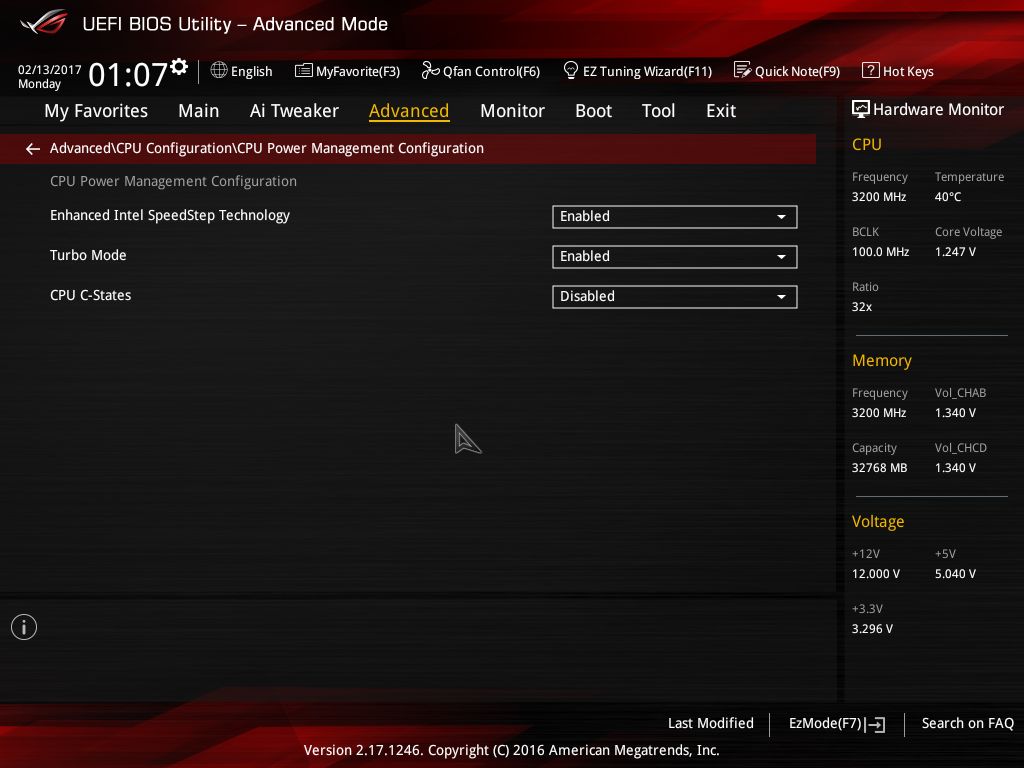Click +5V value 5.040 V
The width and height of the screenshot is (1024, 768).
click(x=955, y=573)
